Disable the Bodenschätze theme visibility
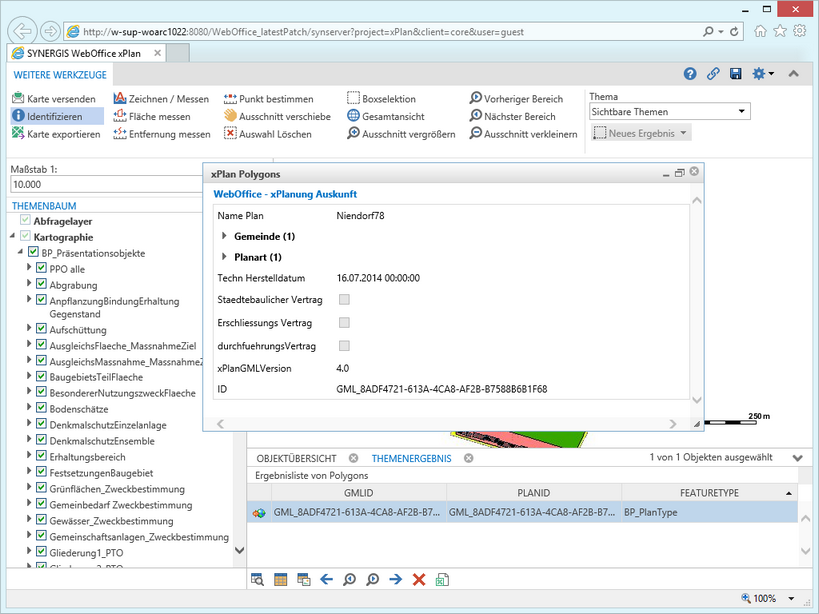This screenshot has width=819, height=614. pyautogui.click(x=40, y=408)
